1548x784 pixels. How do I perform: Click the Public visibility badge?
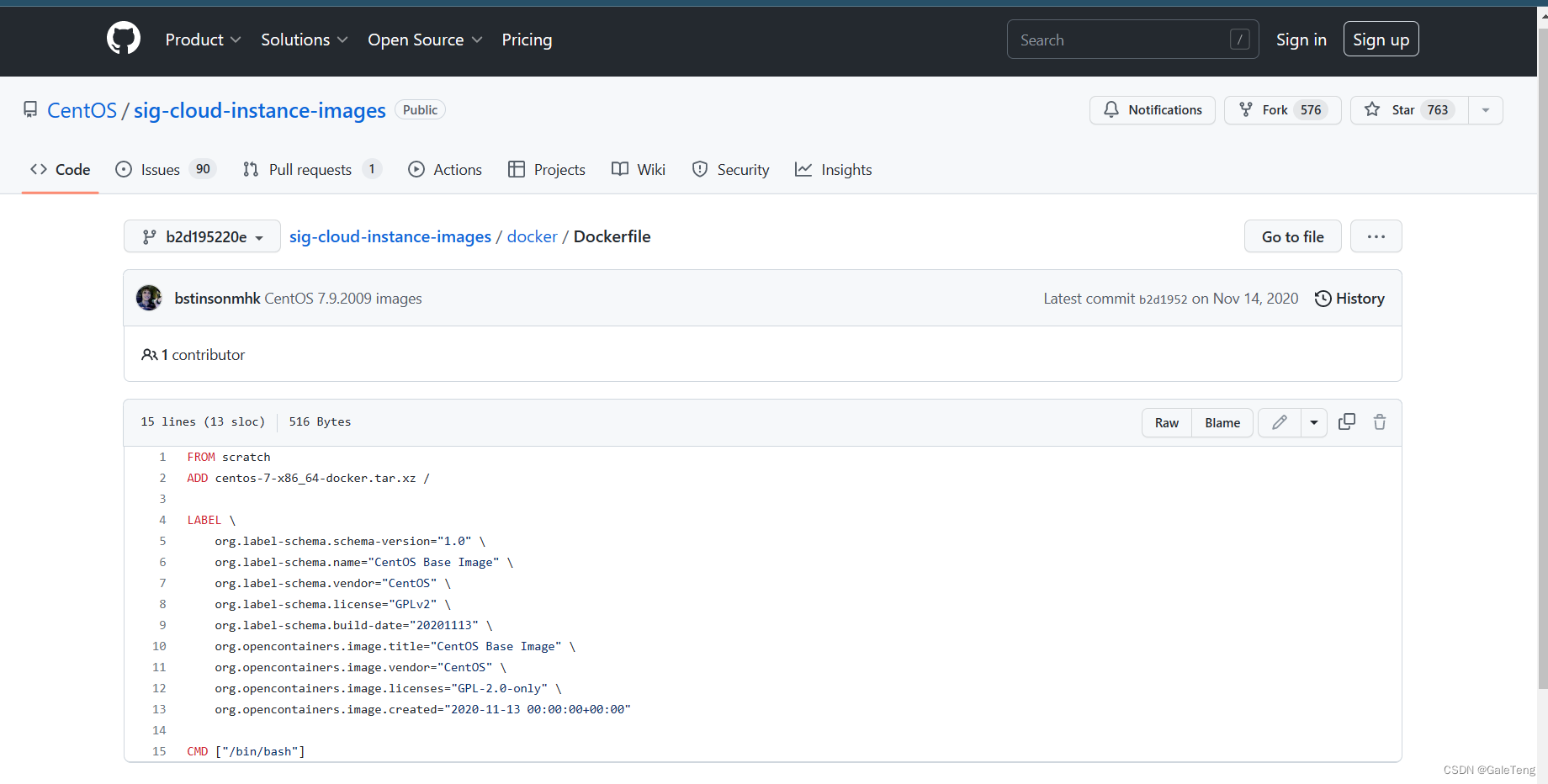click(420, 110)
